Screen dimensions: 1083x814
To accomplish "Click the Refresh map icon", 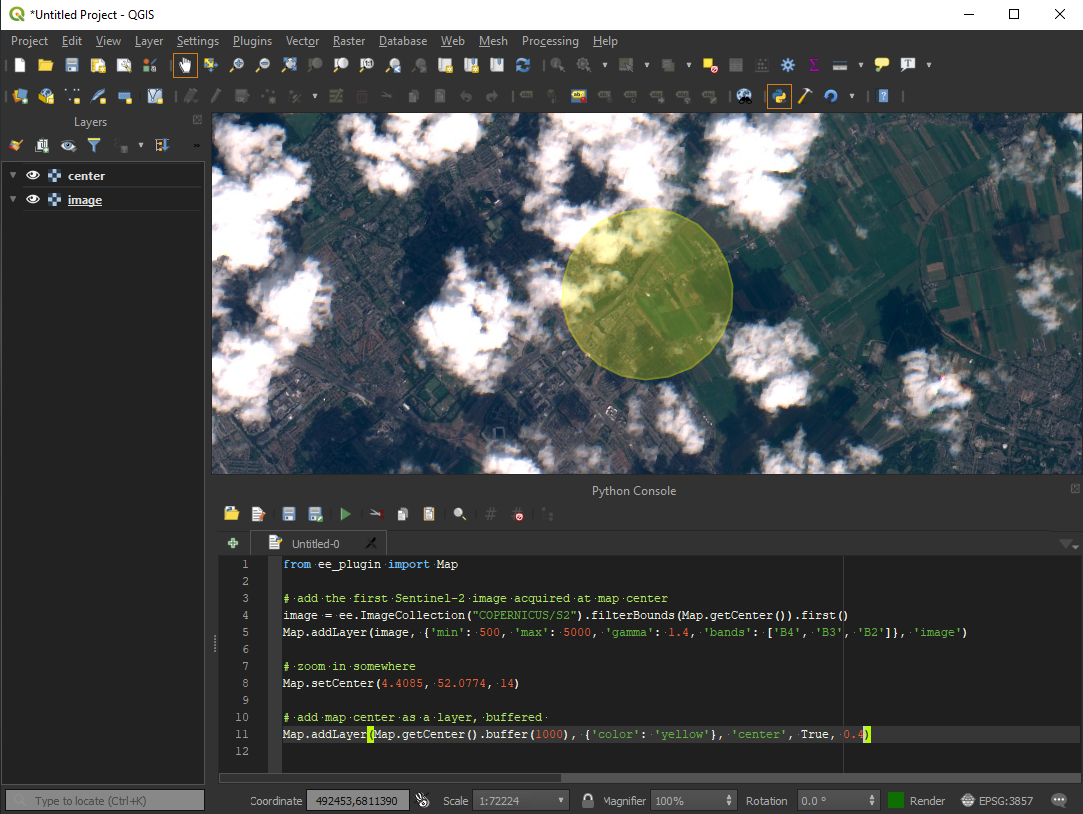I will [x=523, y=65].
